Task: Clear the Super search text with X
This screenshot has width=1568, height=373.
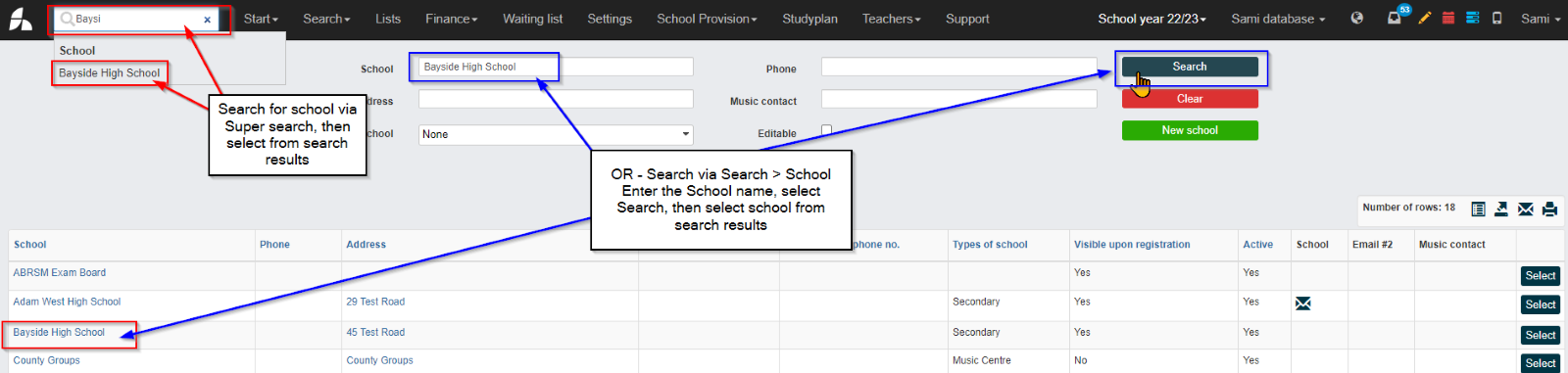Action: click(207, 20)
